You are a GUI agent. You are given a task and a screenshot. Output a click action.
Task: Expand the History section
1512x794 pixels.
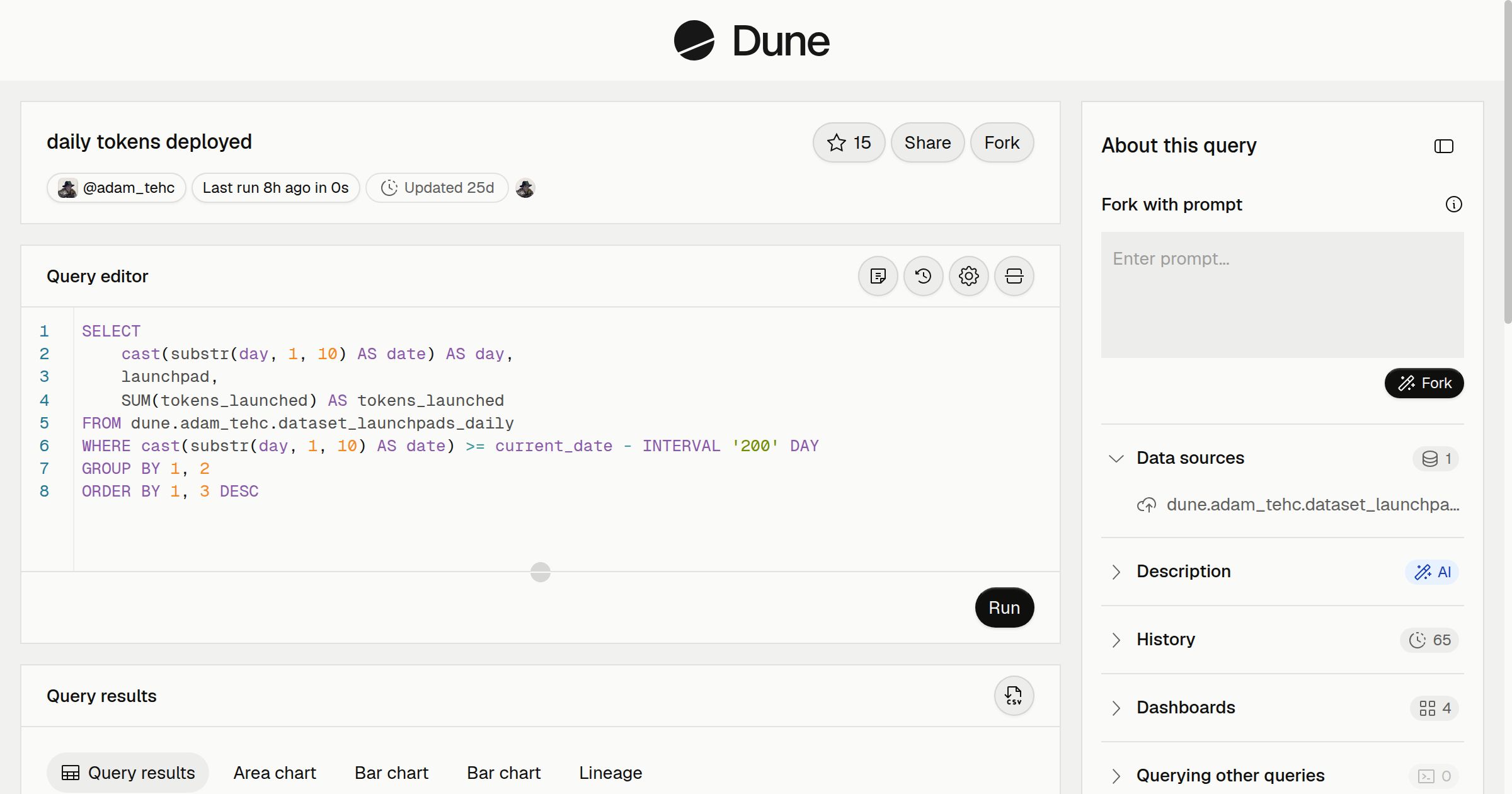coord(1116,640)
